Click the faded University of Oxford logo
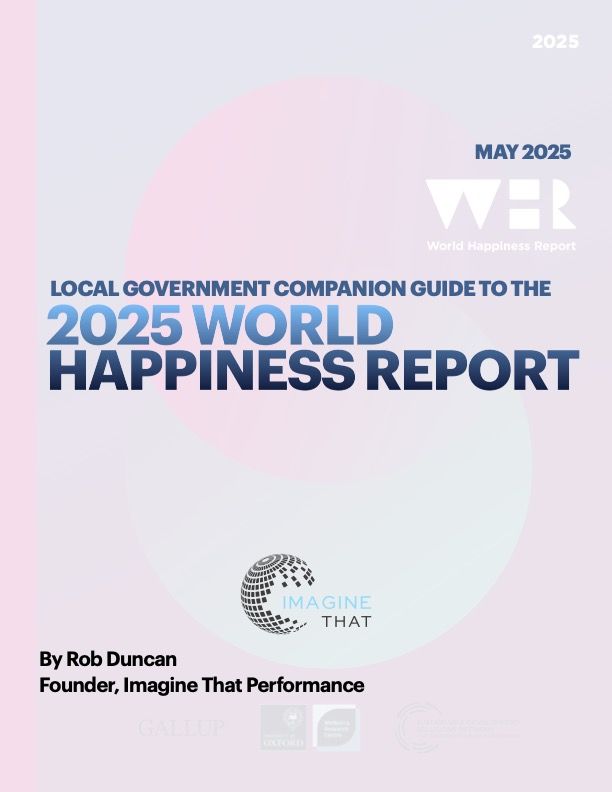 click(x=283, y=727)
